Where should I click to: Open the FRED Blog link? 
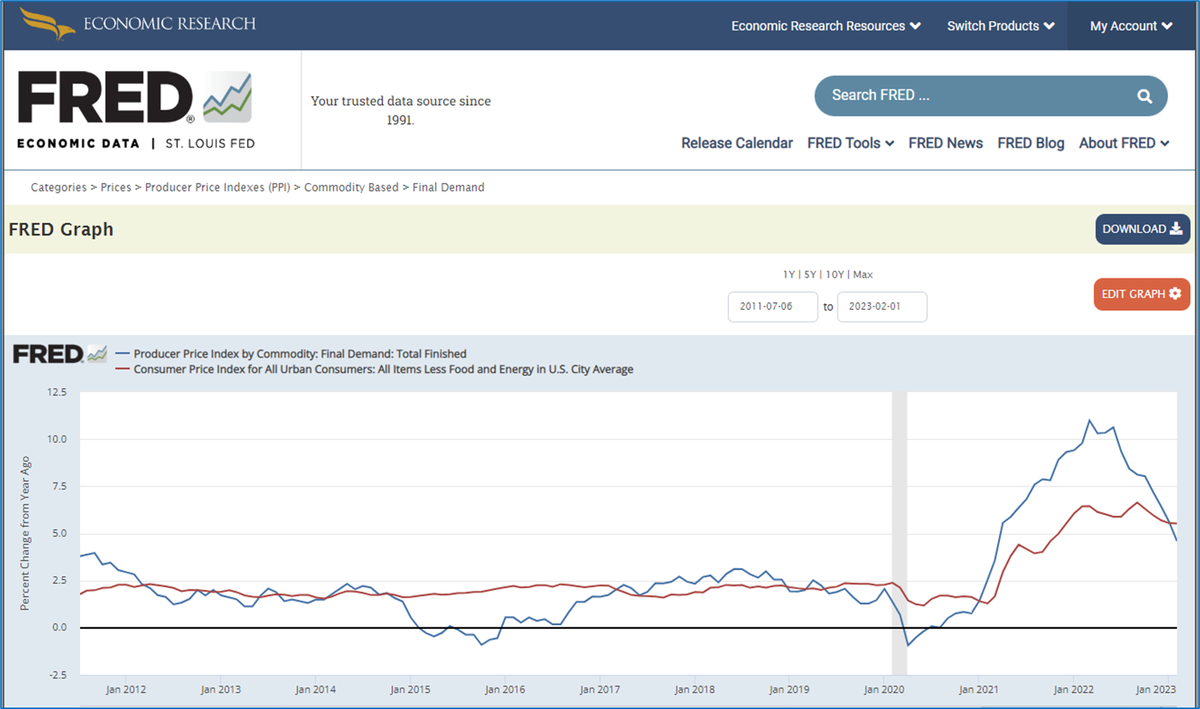click(1031, 143)
